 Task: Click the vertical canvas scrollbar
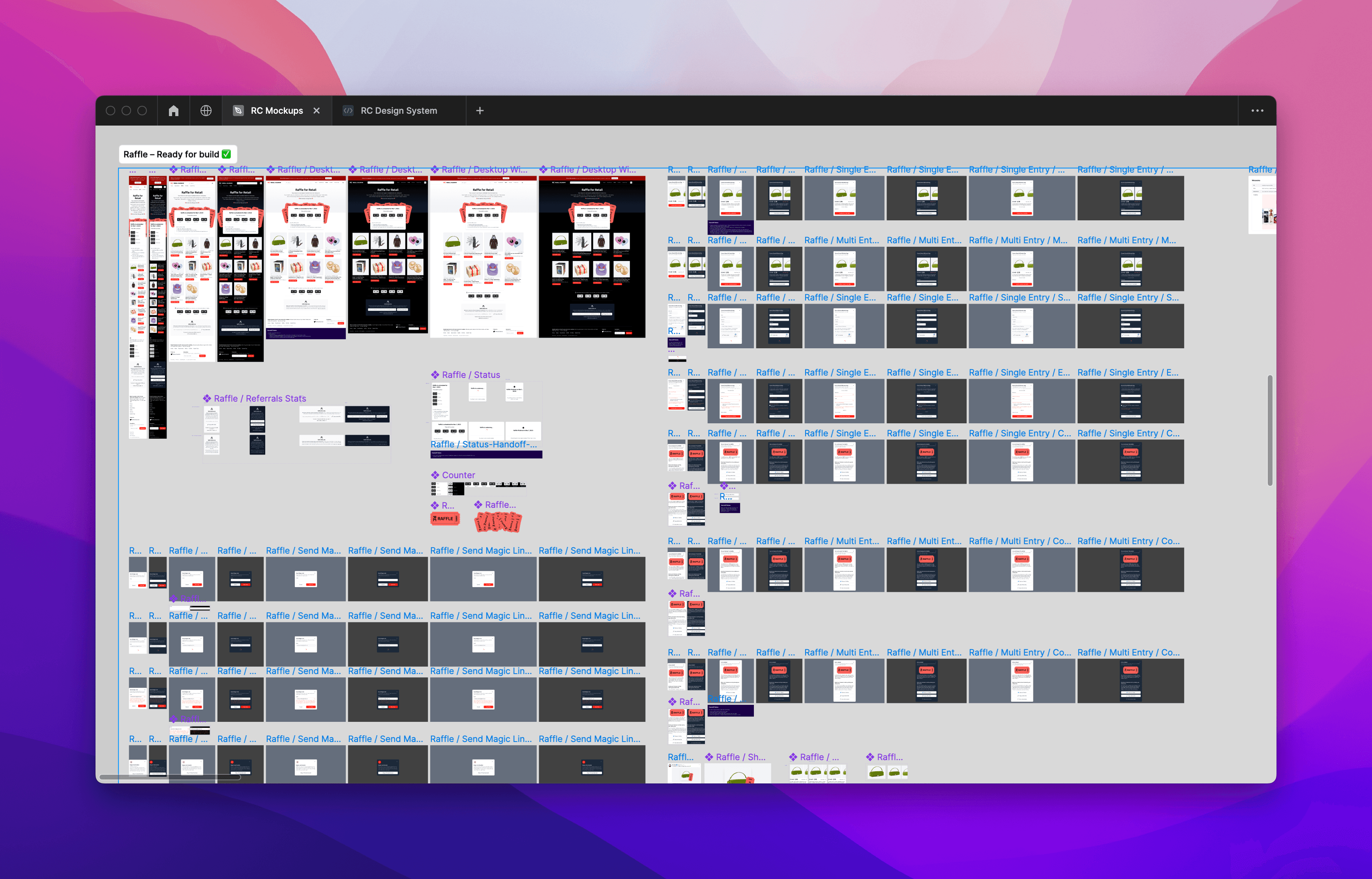pyautogui.click(x=1269, y=430)
